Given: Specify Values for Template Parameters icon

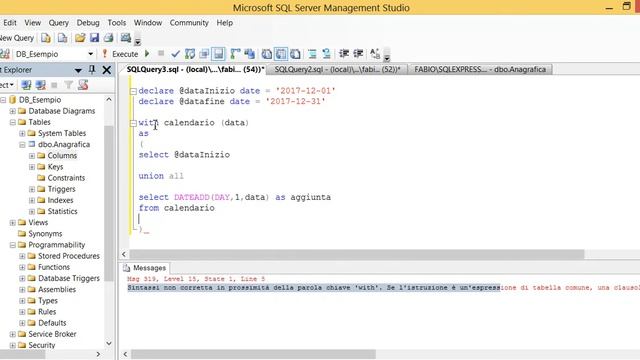Looking at the screenshot, I should [x=375, y=54].
